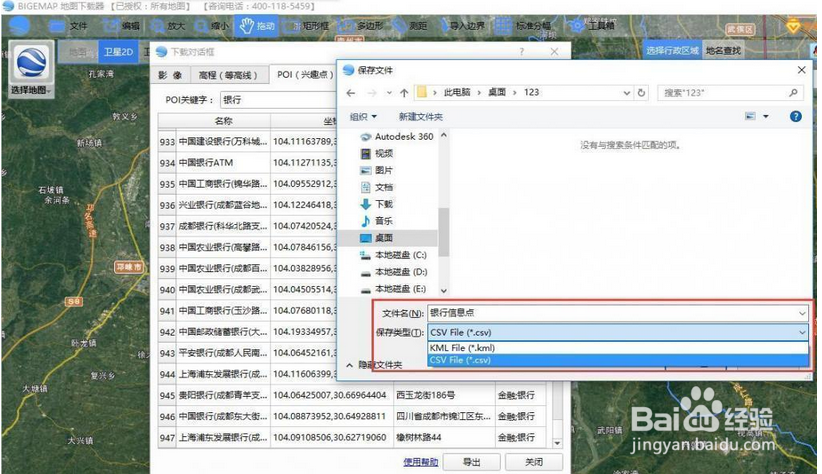This screenshot has height=474, width=822.
Task: Open the 组织 menu dropdown
Action: (x=363, y=116)
